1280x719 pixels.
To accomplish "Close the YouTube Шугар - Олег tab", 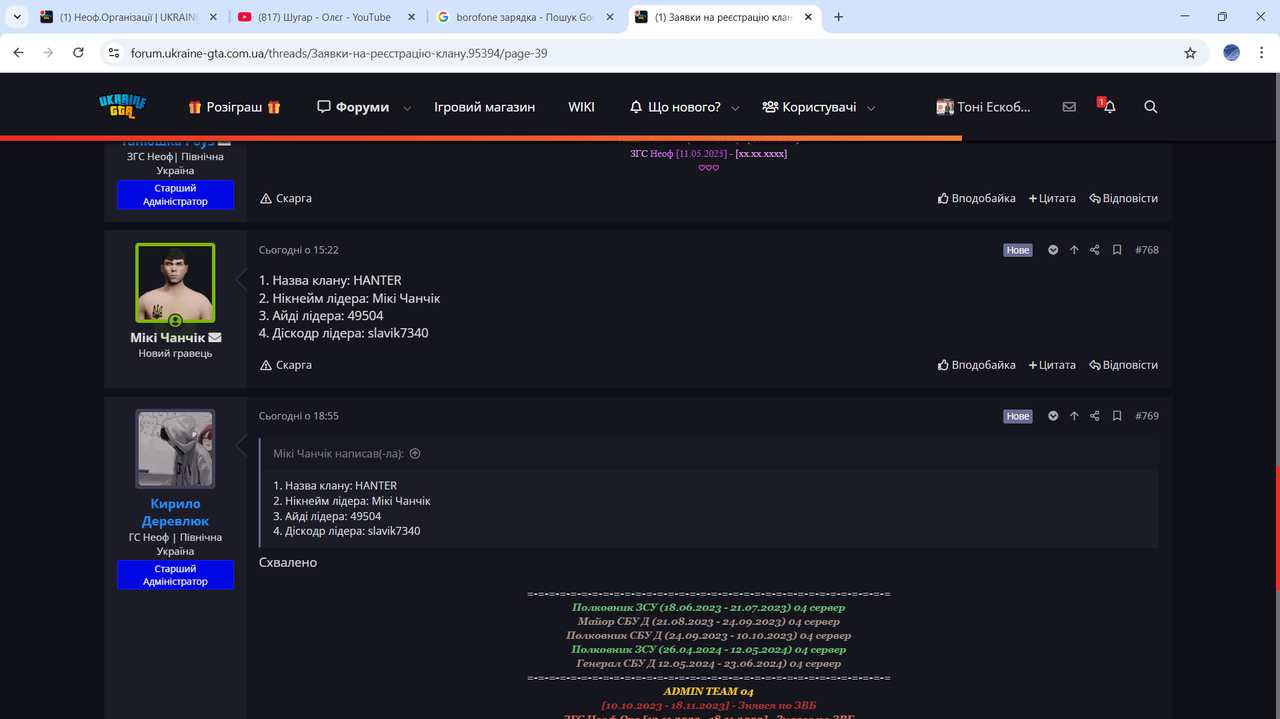I will tap(411, 17).
